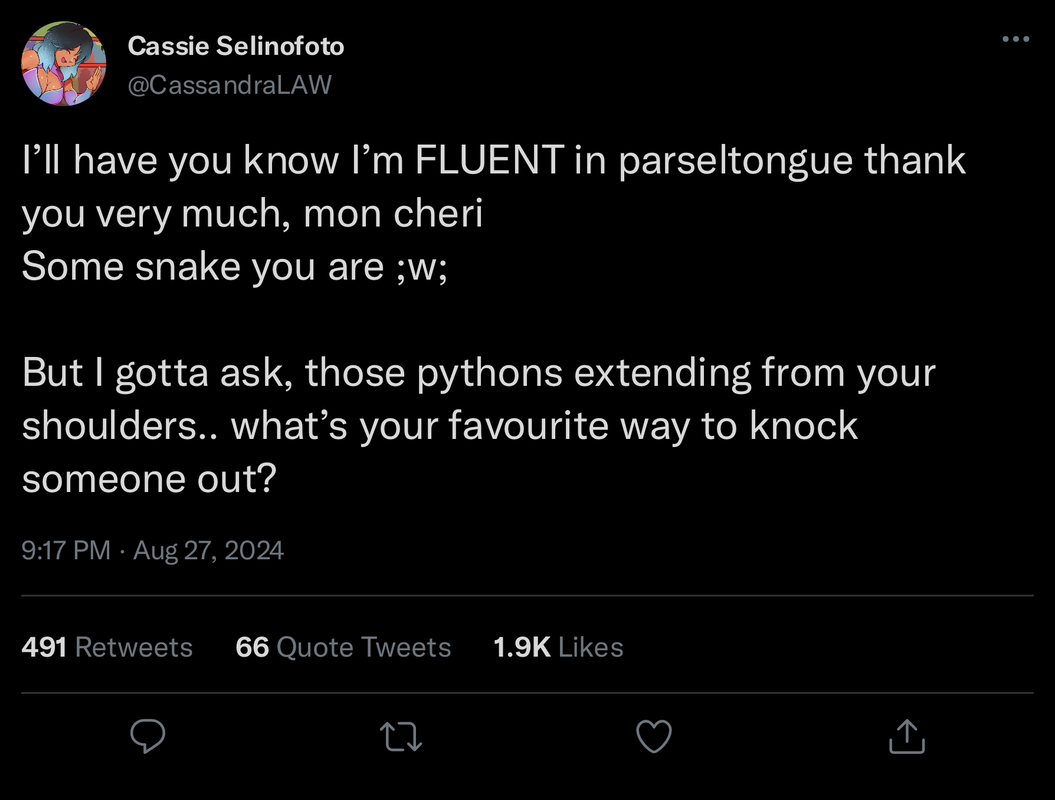Viewport: 1055px width, 800px height.
Task: Click the line "Some snake you are ;w;"
Action: 235,267
